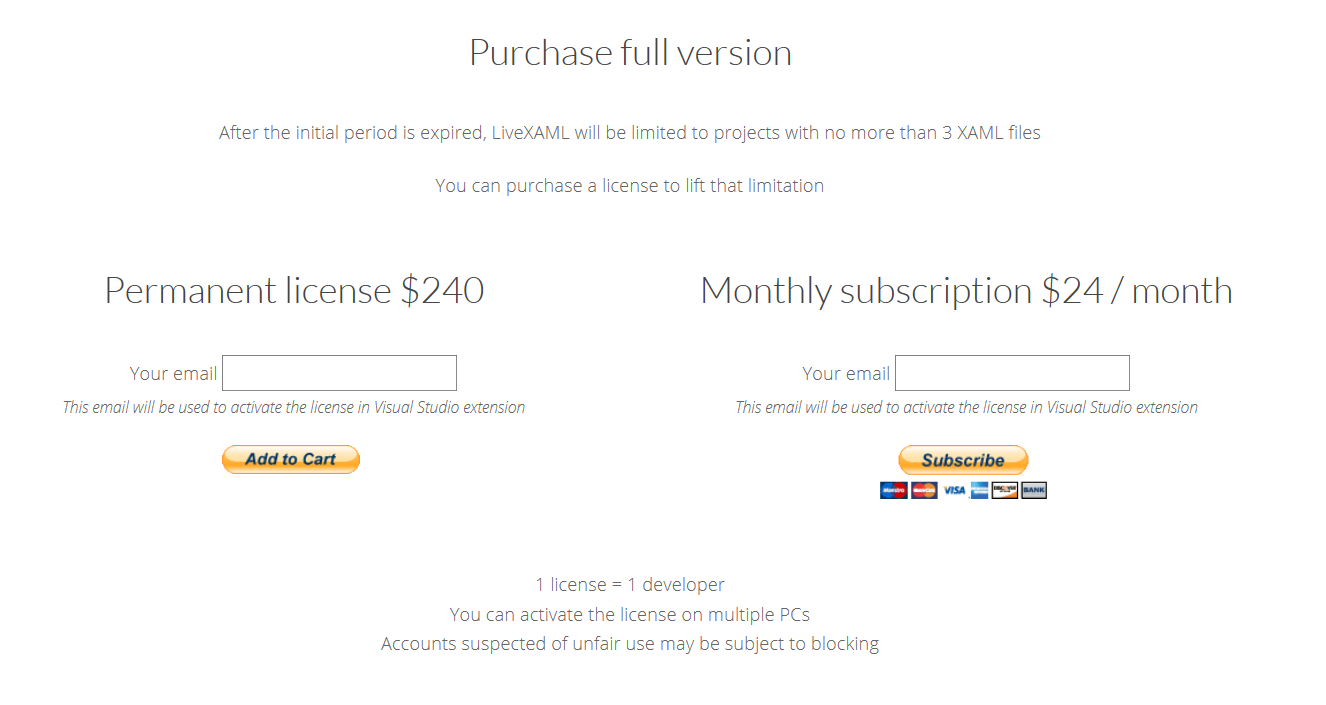Click the PayPal Subscribe button
This screenshot has width=1326, height=705.
(963, 460)
